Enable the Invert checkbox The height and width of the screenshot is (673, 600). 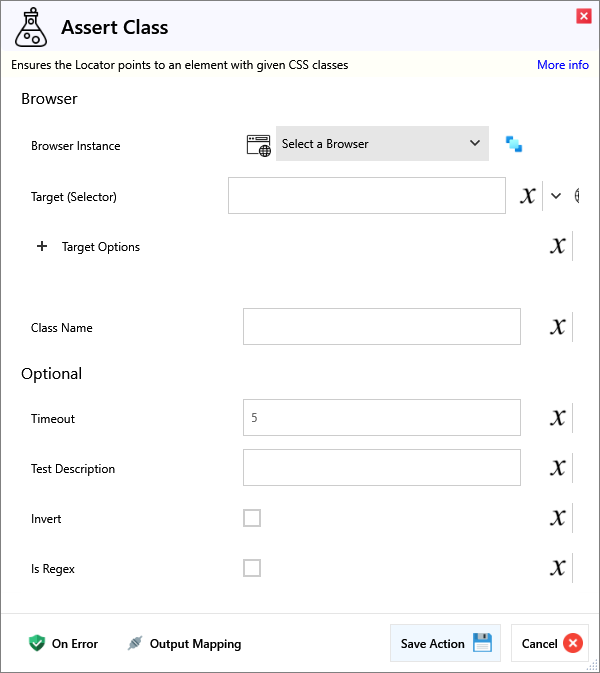pos(252,518)
